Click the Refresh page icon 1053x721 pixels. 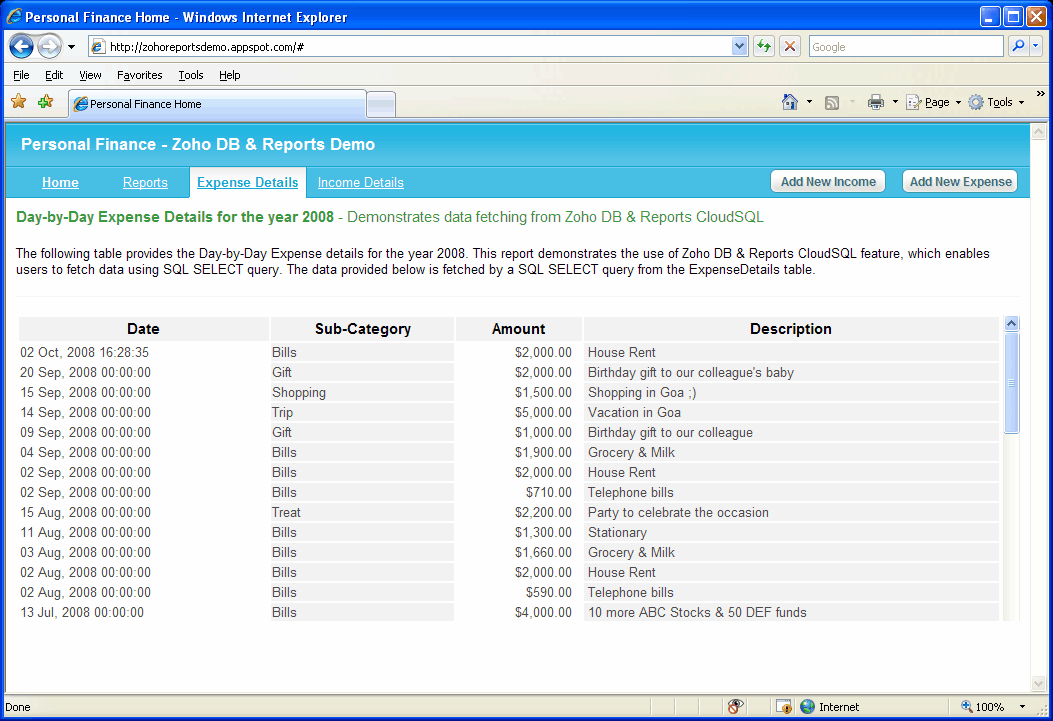[x=764, y=46]
